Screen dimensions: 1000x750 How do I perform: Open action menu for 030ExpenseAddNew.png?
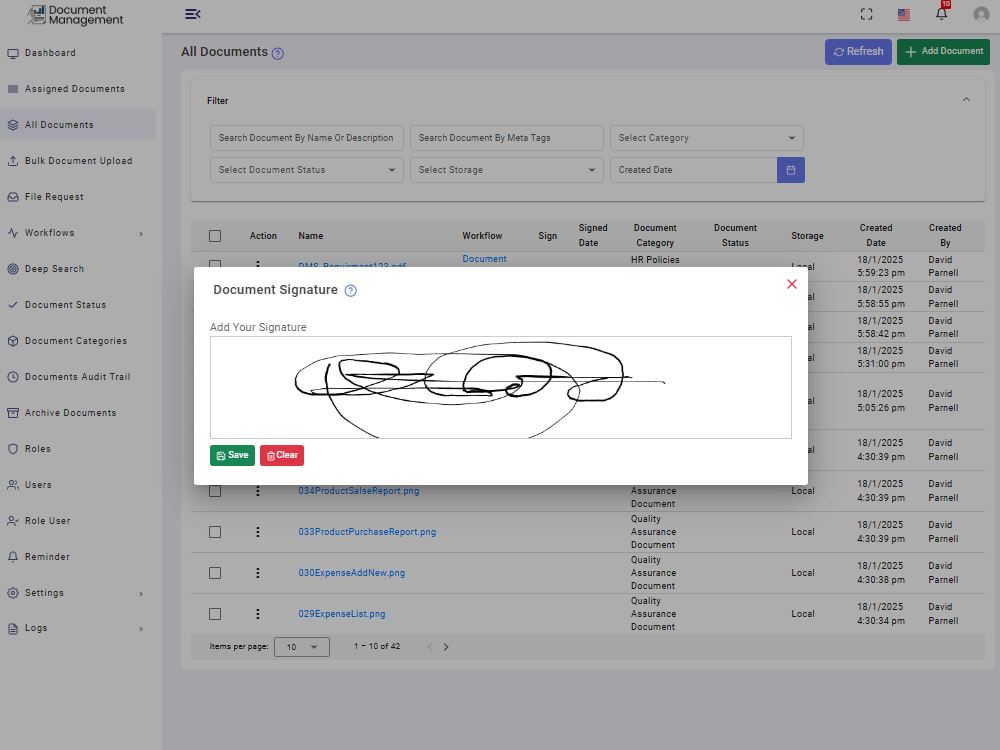[x=258, y=573]
